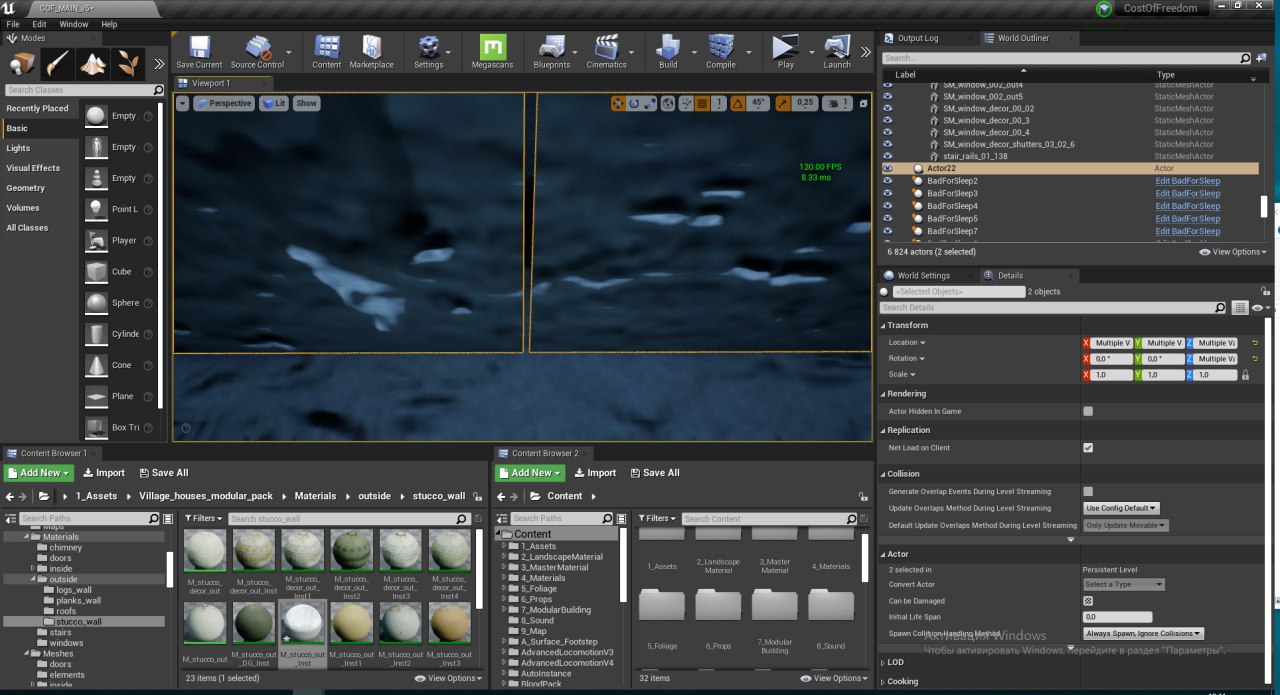Open rotation snap 45° value dropdown

coord(757,103)
